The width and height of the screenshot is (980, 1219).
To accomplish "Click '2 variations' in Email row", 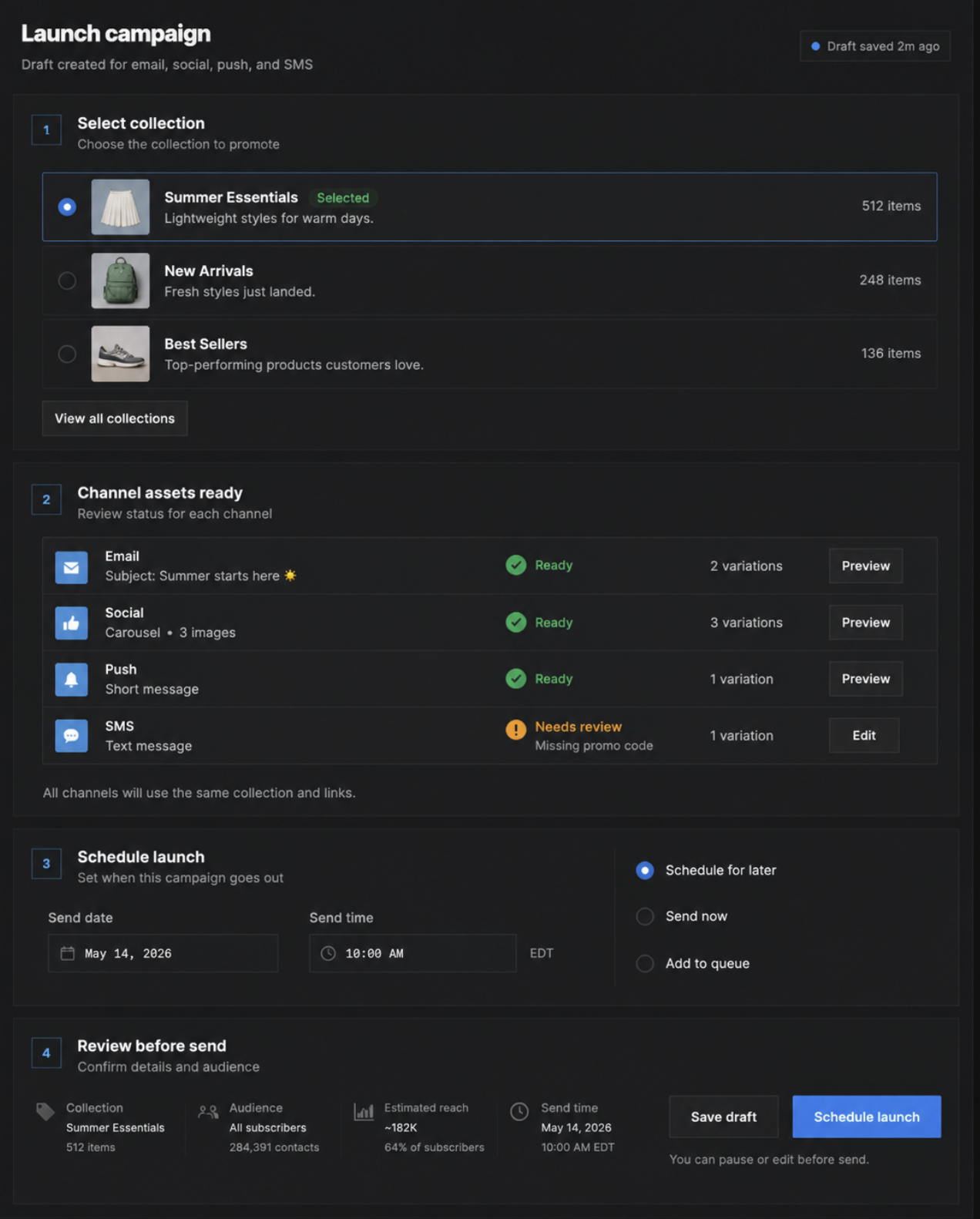I will (x=746, y=566).
